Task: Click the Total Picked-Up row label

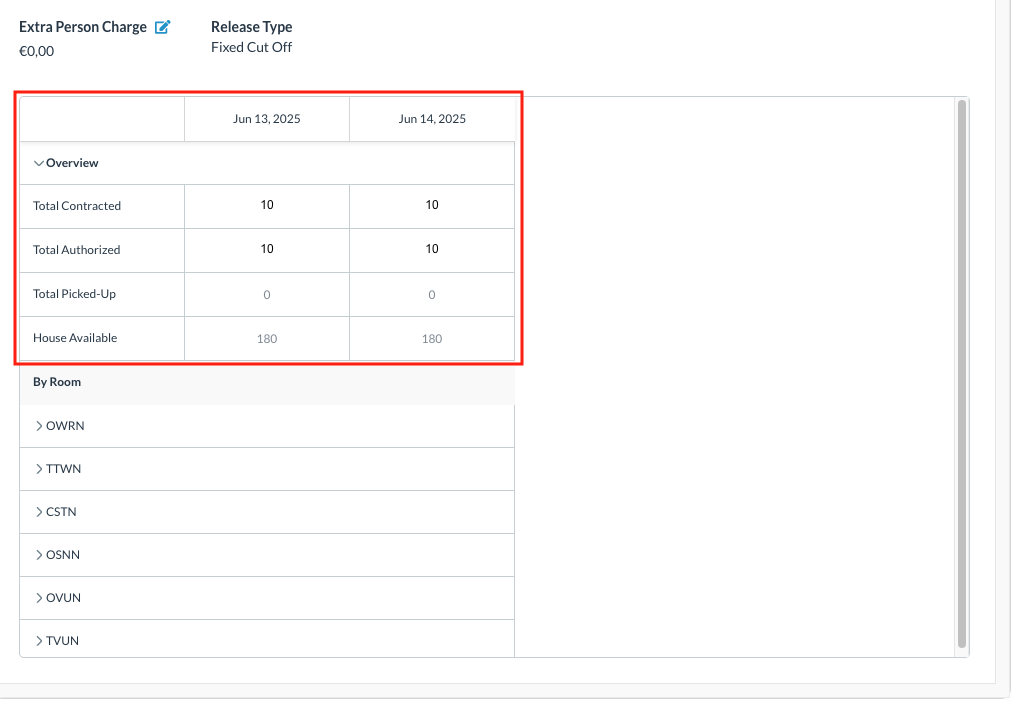Action: 75,294
